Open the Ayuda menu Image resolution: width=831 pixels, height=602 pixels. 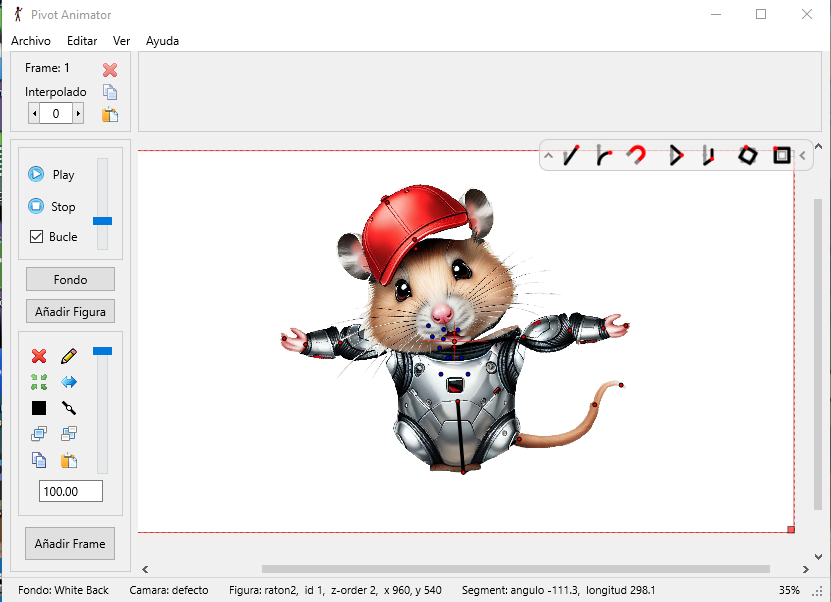coord(162,41)
